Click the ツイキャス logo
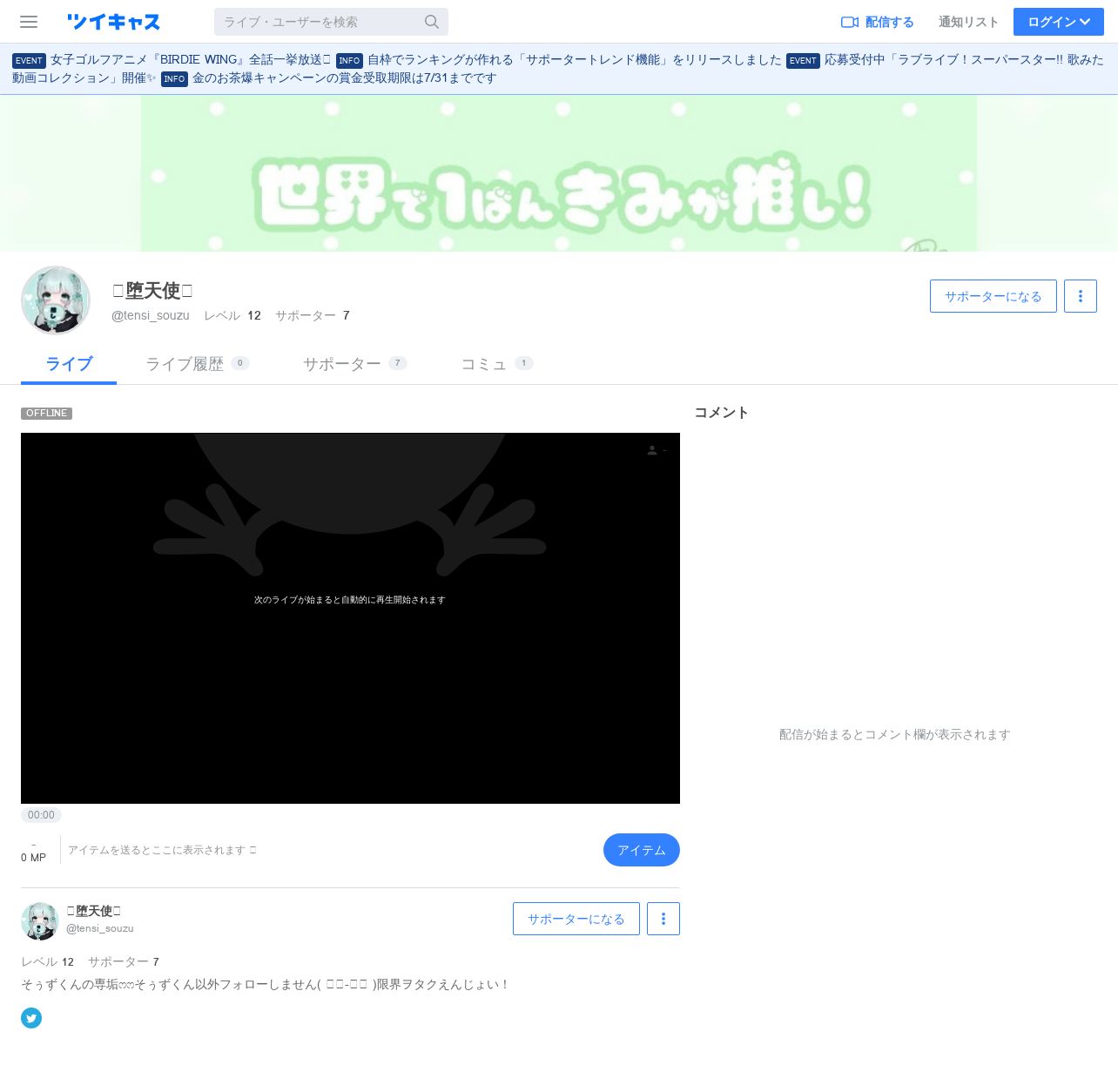The height and width of the screenshot is (1092, 1118). (113, 22)
